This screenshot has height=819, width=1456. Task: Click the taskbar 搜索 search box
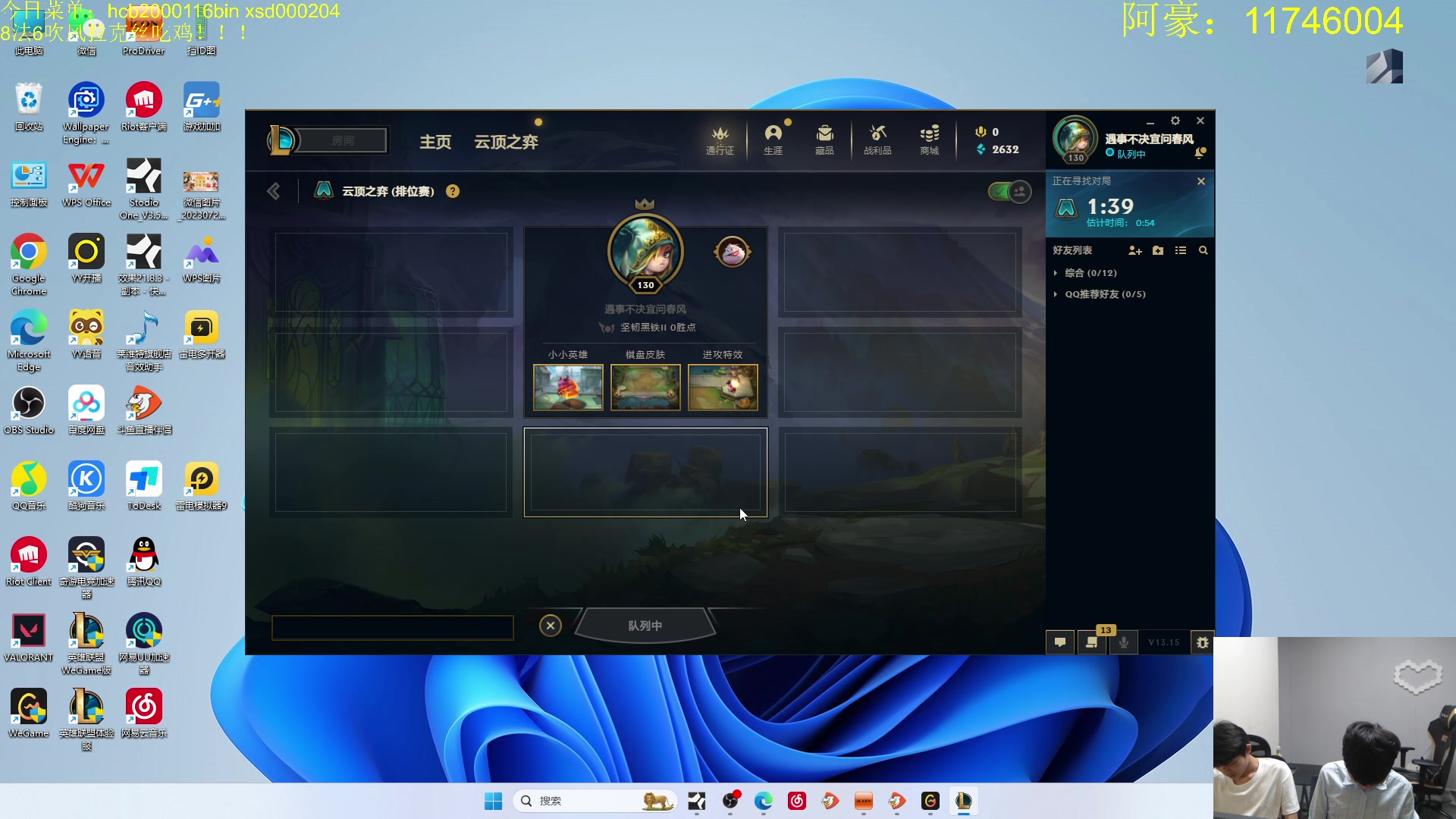[595, 801]
